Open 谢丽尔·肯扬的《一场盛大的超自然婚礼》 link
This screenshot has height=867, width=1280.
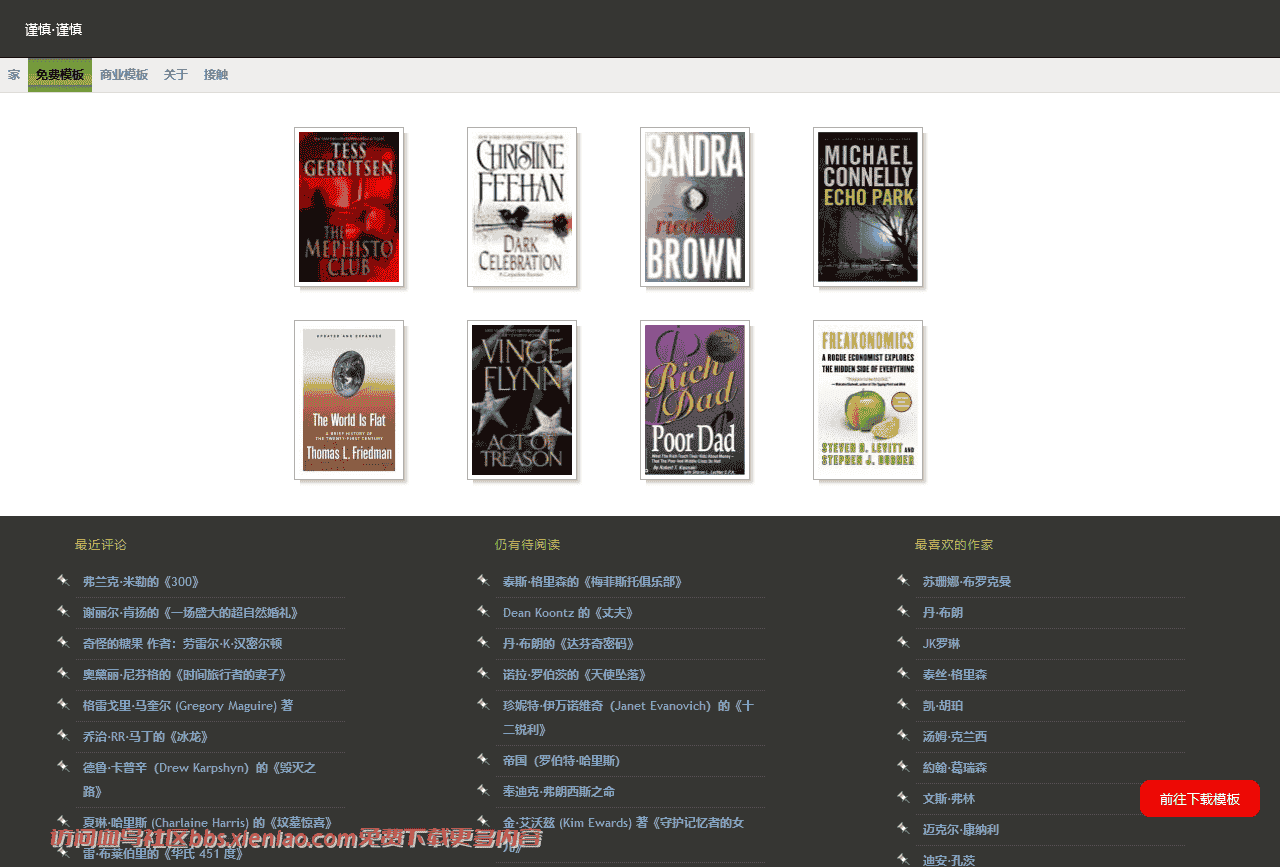coord(191,613)
